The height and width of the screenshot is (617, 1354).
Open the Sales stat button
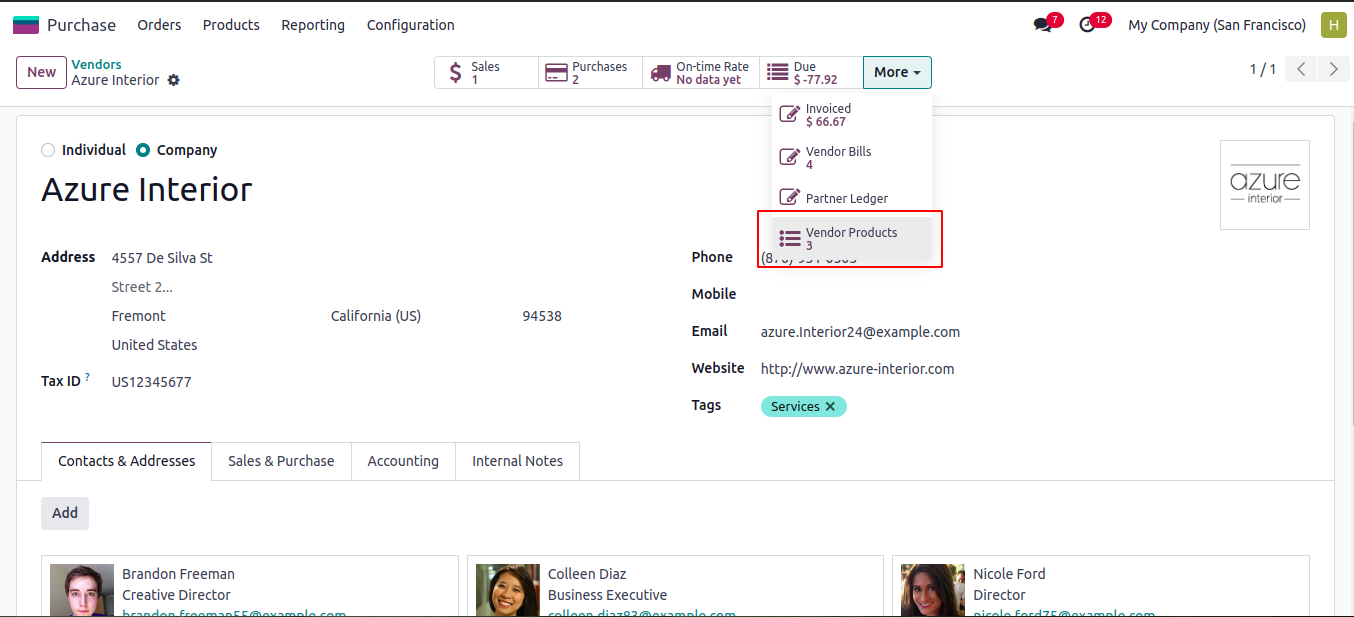pos(486,73)
